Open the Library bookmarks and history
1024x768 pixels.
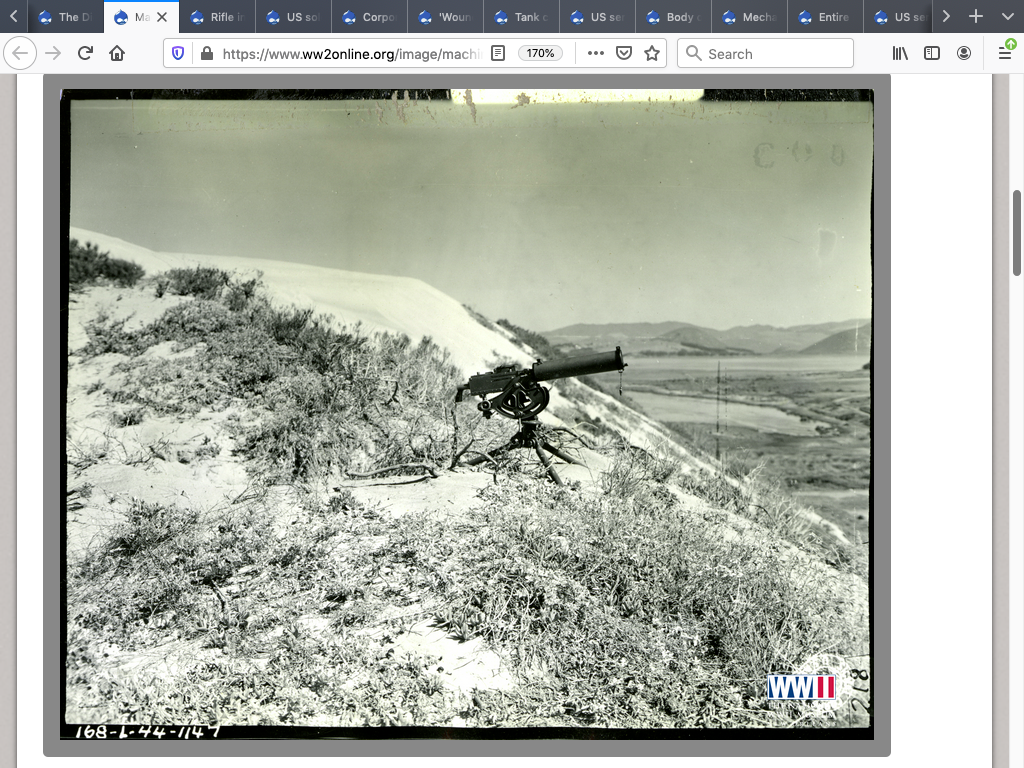click(x=901, y=54)
